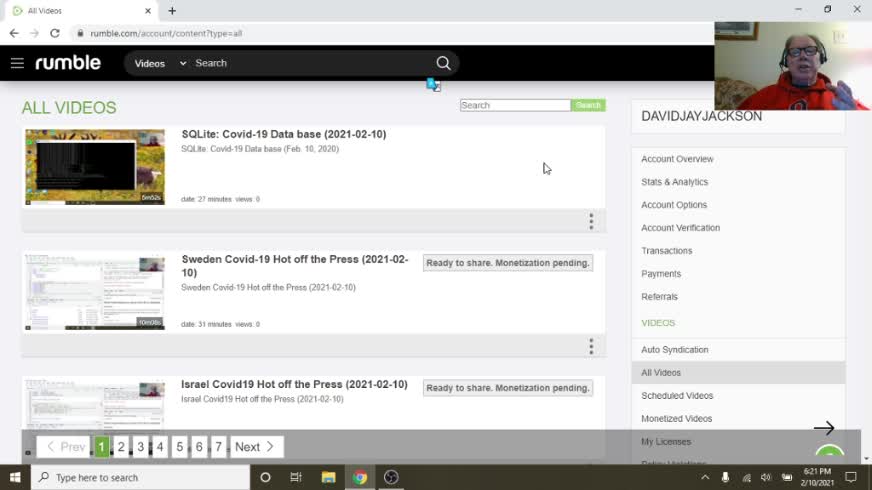This screenshot has width=872, height=490.
Task: Open Monetized Videos in sidebar
Action: tap(676, 419)
